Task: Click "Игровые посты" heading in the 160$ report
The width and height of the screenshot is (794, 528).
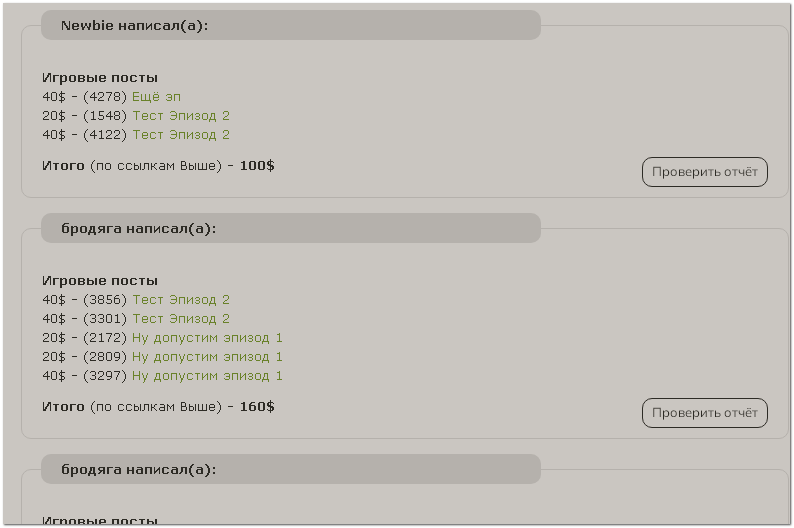Action: click(x=100, y=281)
